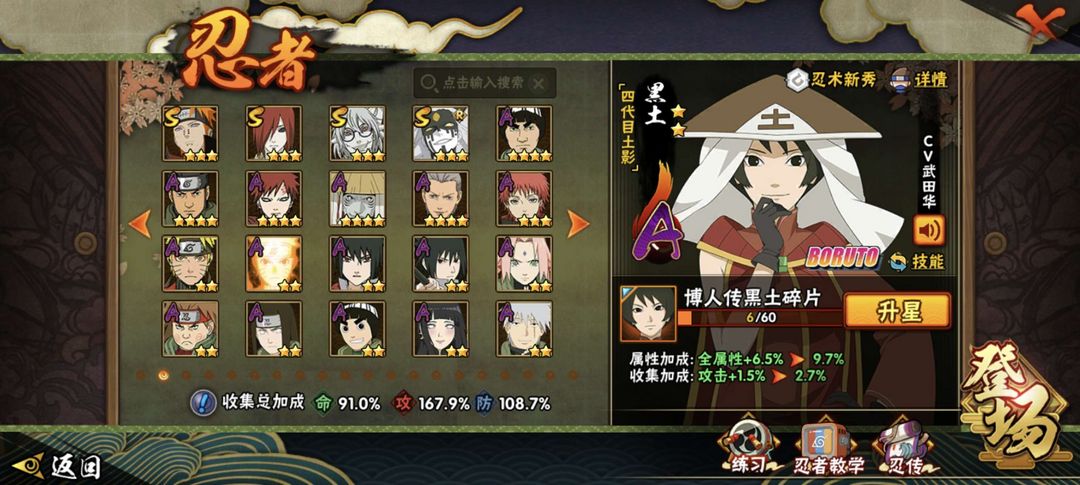This screenshot has height=485, width=1080.
Task: Click the blue info icon beside 收集总加成
Action: click(x=203, y=402)
